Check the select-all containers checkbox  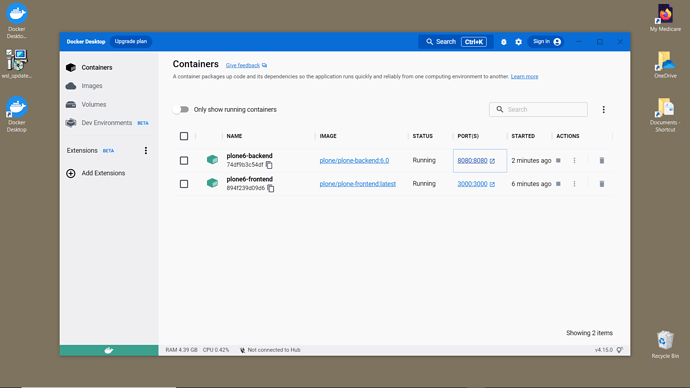coord(184,136)
